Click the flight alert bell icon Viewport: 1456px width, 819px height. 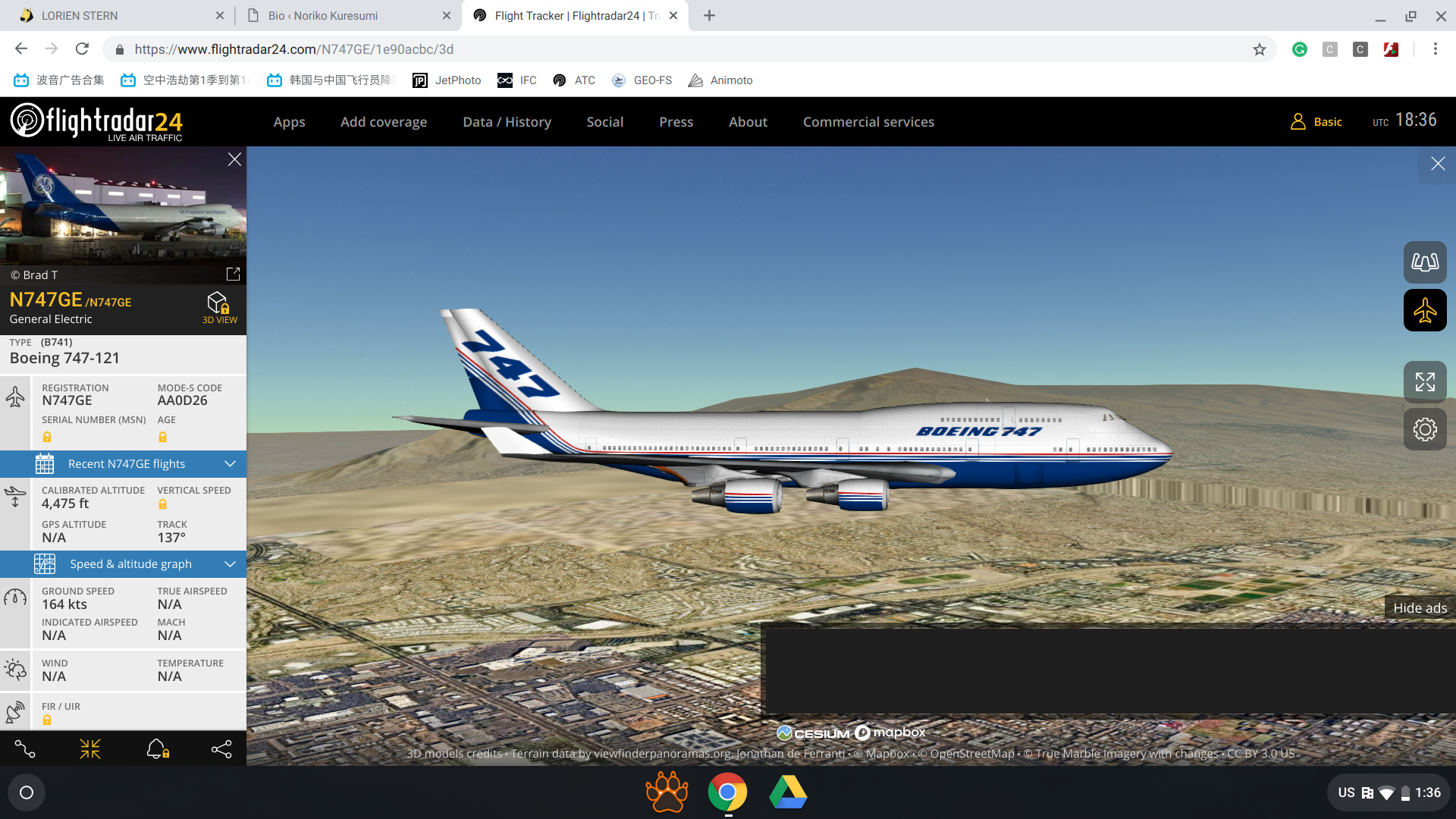click(x=157, y=749)
